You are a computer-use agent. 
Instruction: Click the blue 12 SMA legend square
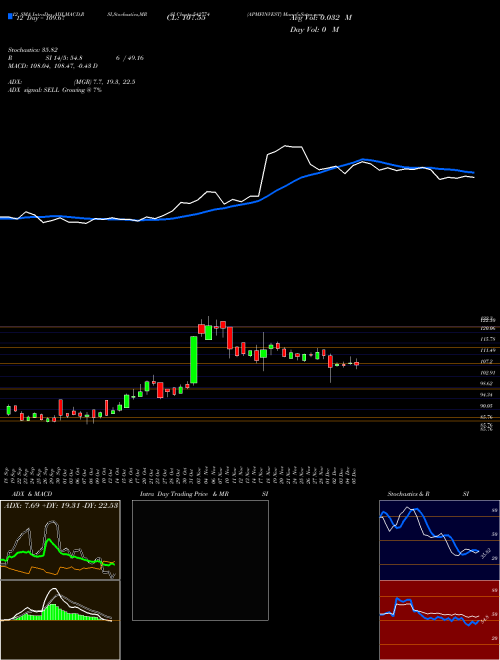pyautogui.click(x=10, y=17)
